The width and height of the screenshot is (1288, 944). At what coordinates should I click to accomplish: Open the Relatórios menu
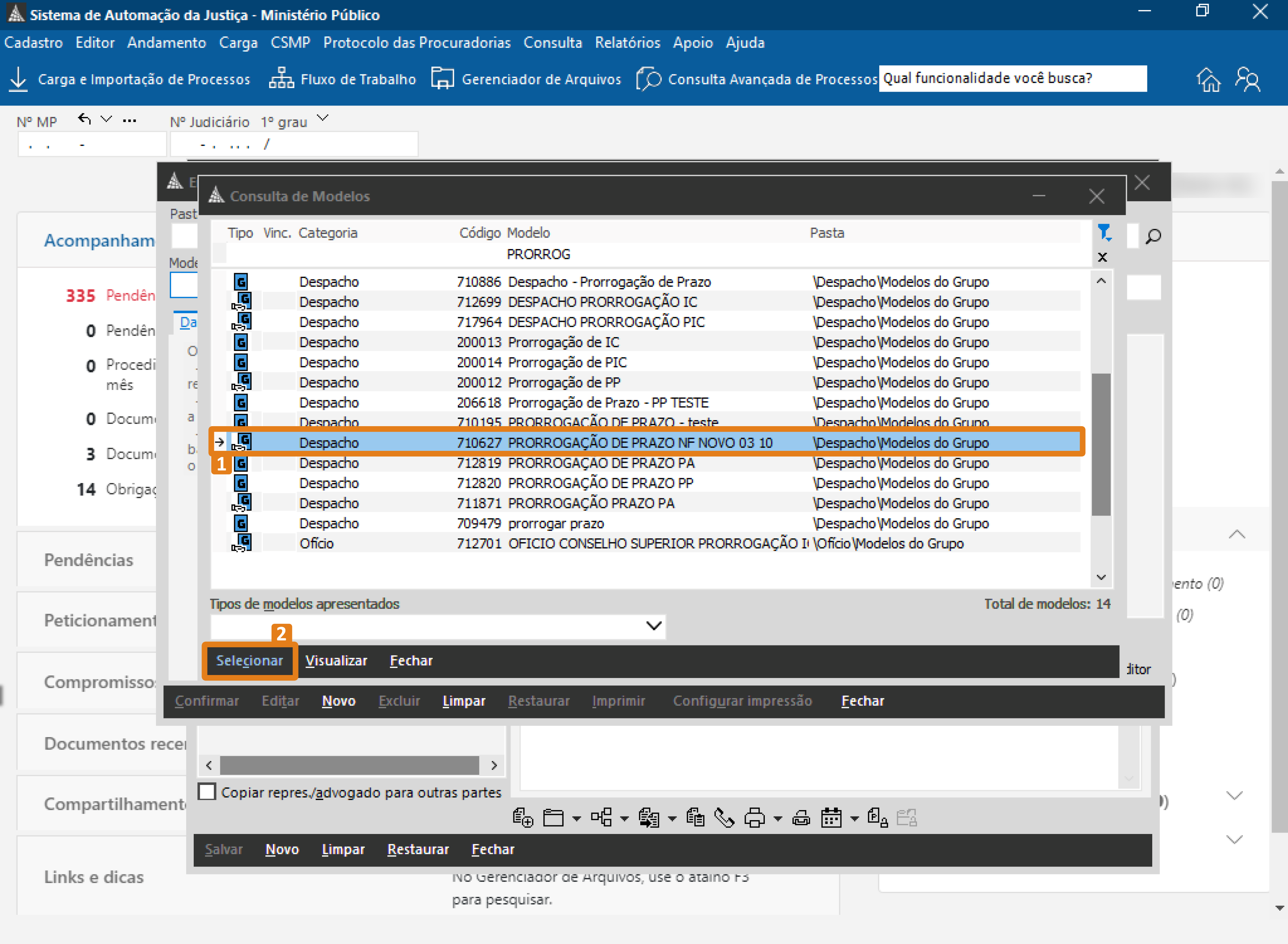point(627,43)
